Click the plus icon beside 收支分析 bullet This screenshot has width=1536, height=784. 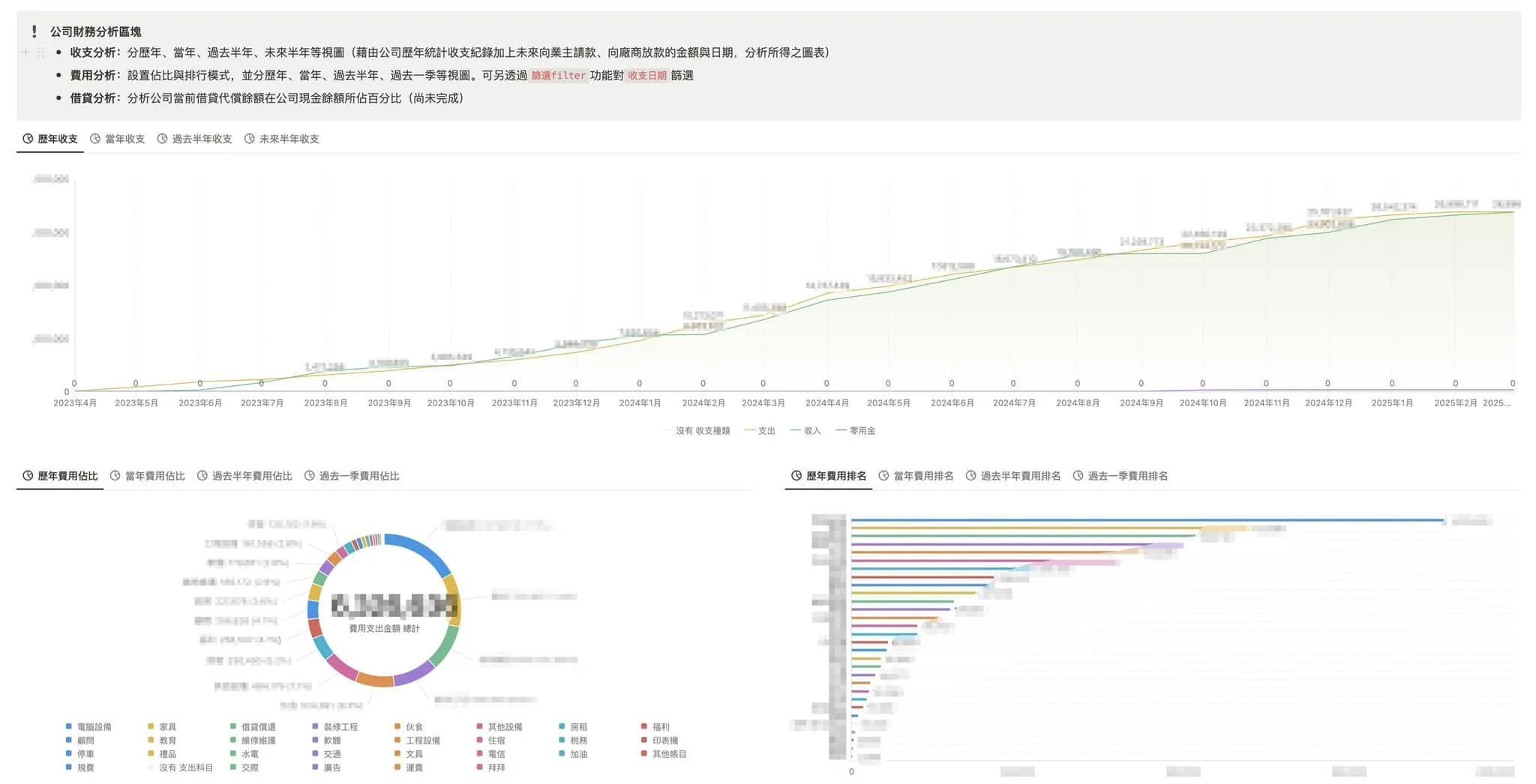click(25, 52)
